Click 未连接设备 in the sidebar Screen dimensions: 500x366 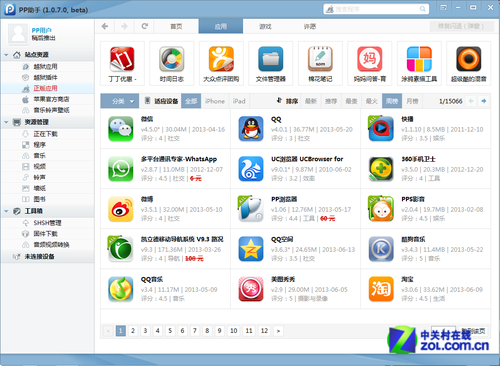[39, 256]
